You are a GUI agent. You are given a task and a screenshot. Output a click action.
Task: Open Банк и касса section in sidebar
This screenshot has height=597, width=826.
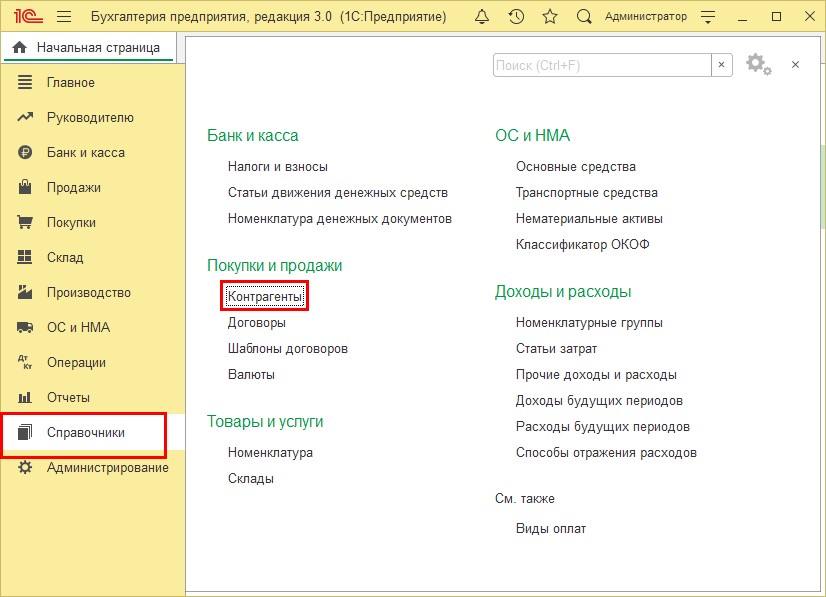85,152
